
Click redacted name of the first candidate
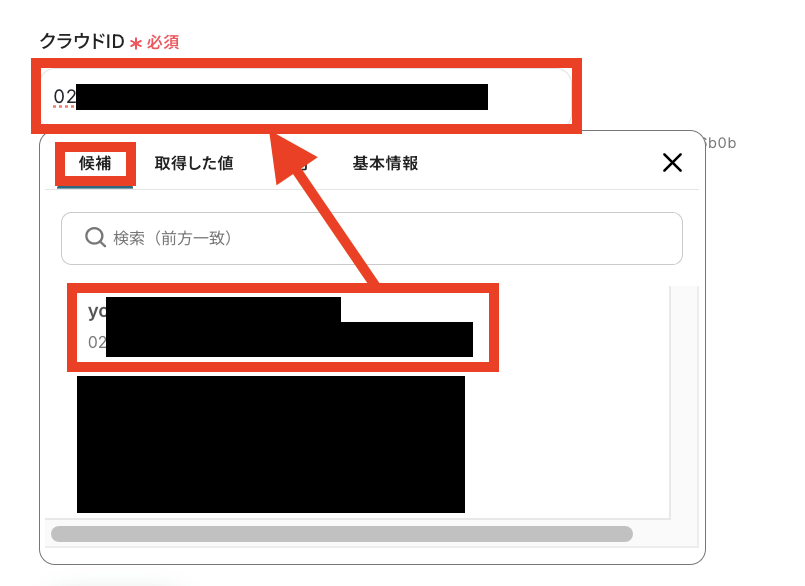pos(214,310)
